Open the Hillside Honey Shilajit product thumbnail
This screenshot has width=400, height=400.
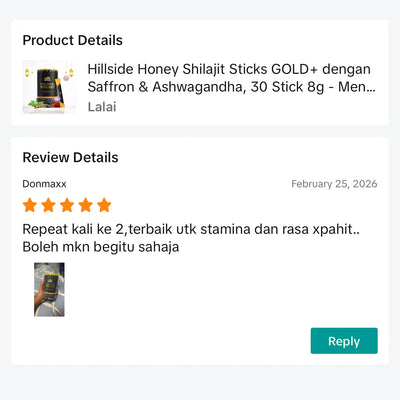pos(49,87)
